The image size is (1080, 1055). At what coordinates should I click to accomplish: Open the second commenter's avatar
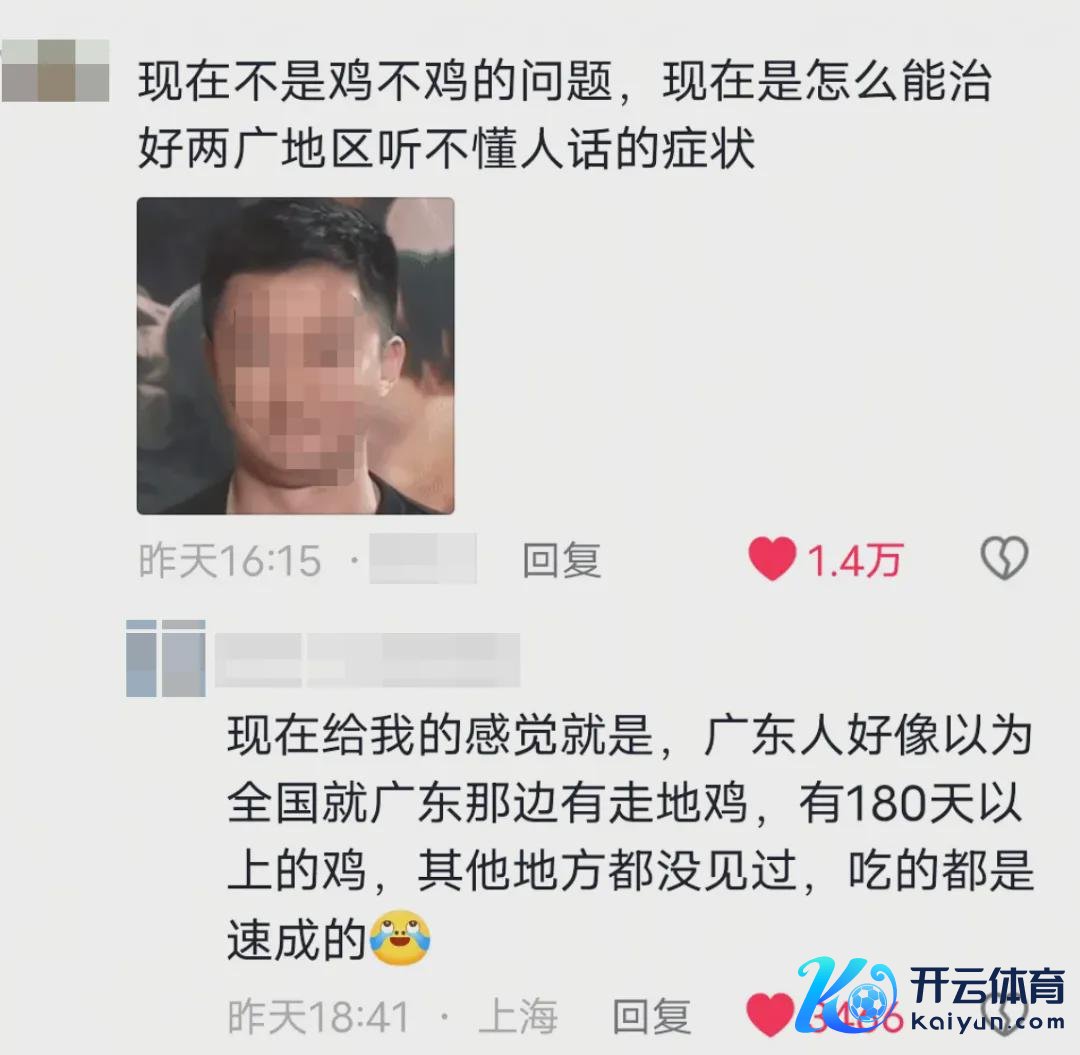pyautogui.click(x=166, y=658)
